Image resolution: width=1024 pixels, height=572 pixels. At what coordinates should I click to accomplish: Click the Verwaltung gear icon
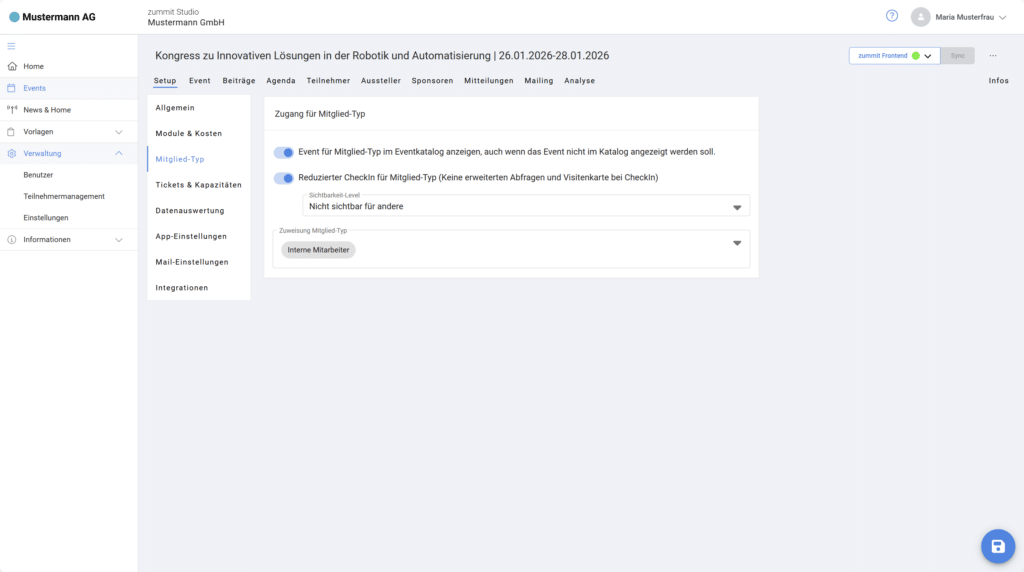pos(12,153)
